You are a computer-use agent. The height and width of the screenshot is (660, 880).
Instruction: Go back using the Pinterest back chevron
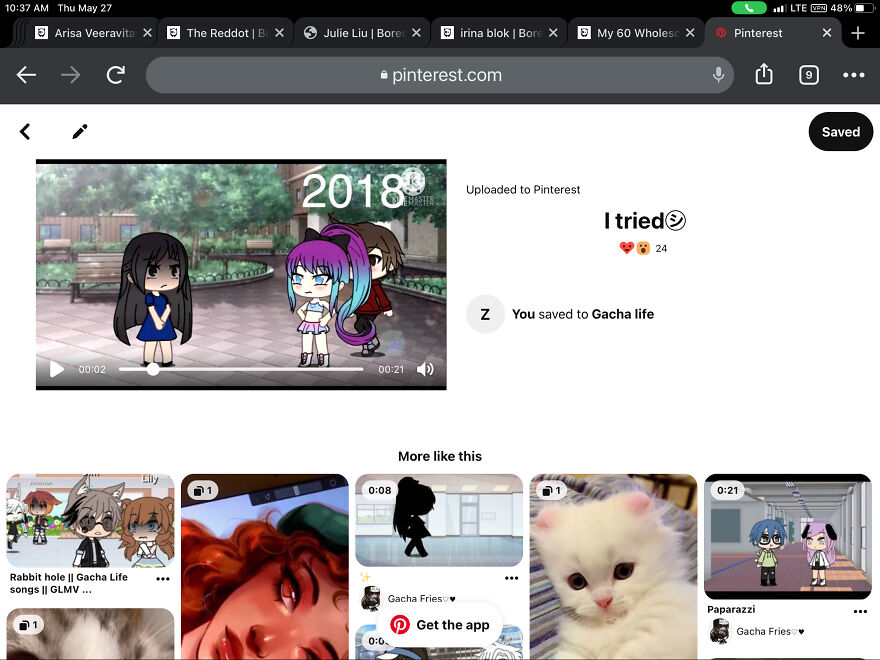point(25,132)
